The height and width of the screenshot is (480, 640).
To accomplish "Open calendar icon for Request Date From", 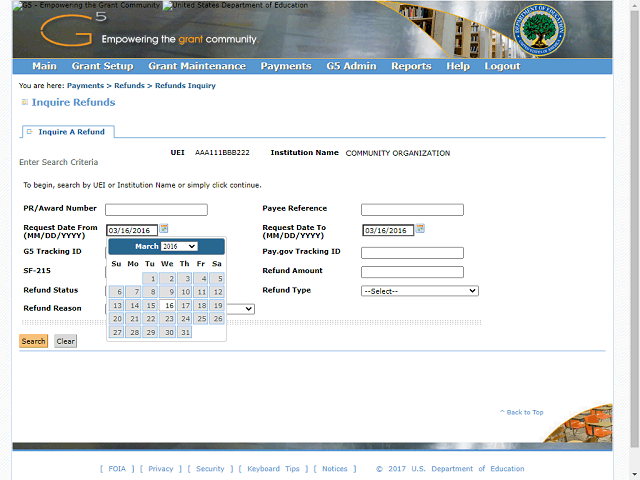I will pos(164,229).
